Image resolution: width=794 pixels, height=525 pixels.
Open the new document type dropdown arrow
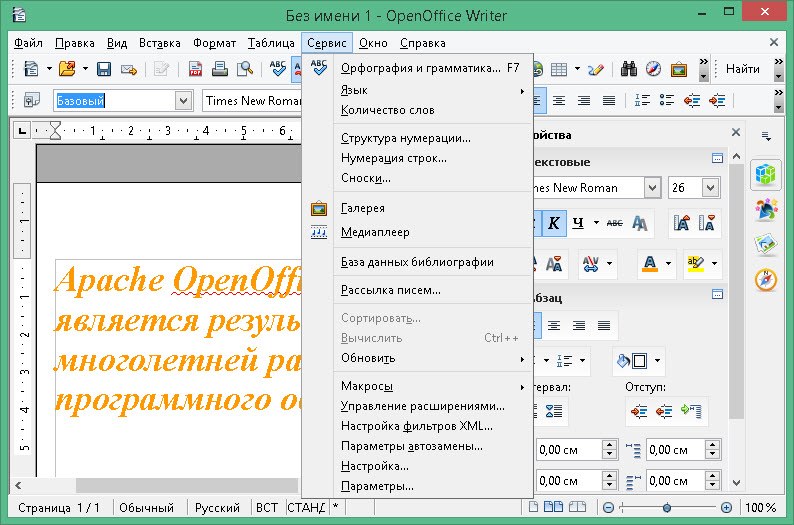tap(49, 68)
